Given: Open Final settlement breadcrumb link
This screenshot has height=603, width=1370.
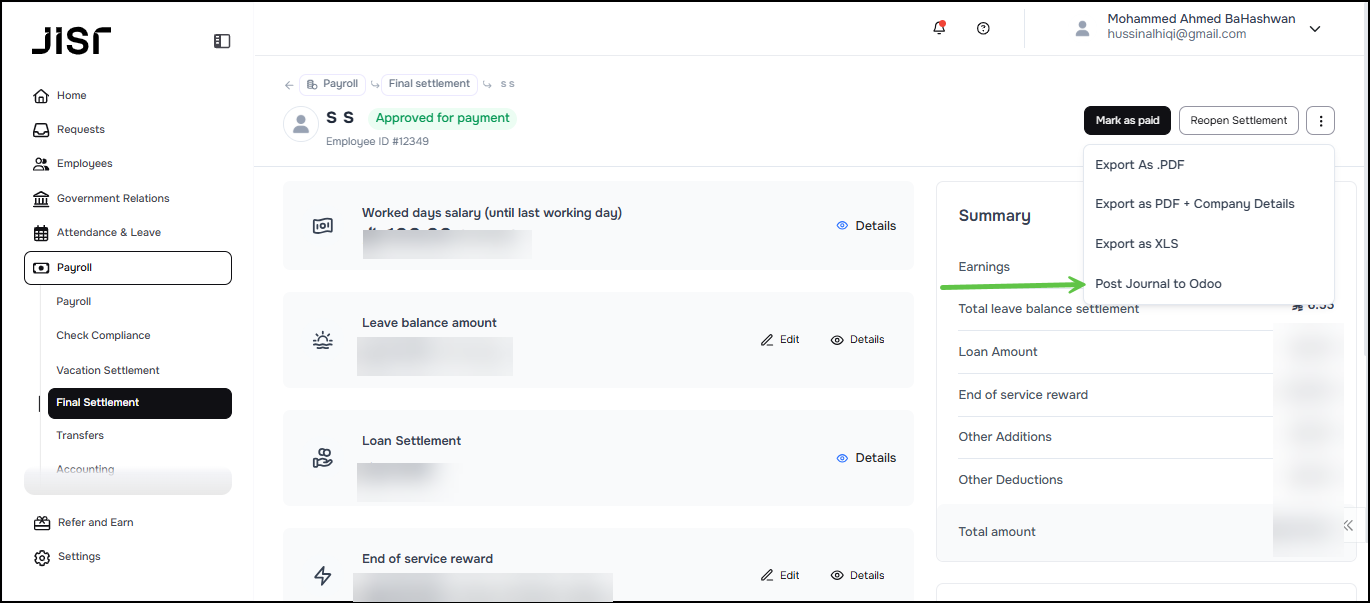Looking at the screenshot, I should pyautogui.click(x=428, y=84).
